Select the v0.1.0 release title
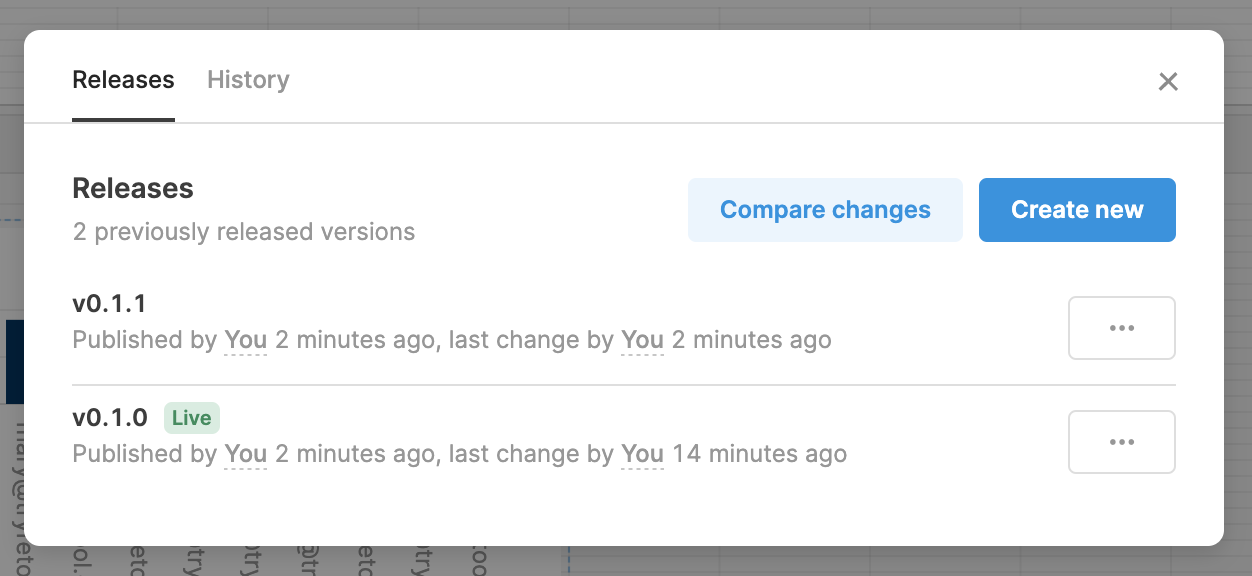 [109, 417]
